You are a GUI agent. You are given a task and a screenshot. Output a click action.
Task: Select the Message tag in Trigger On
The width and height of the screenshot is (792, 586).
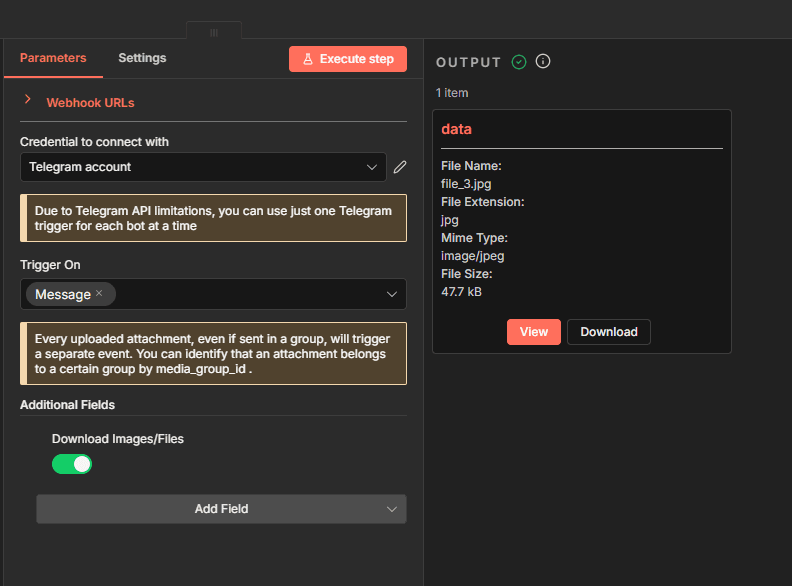pyautogui.click(x=62, y=294)
